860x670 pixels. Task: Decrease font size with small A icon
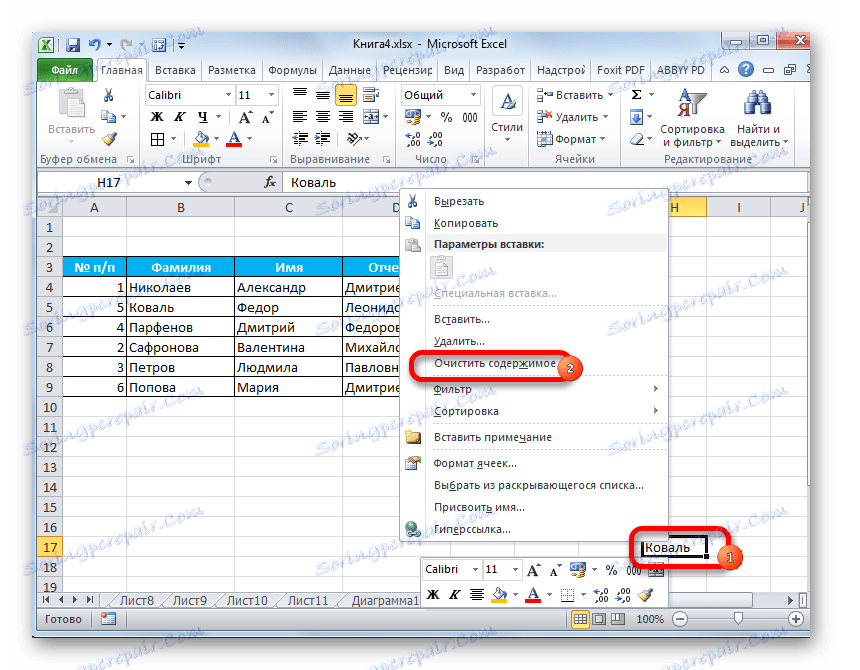pos(267,117)
